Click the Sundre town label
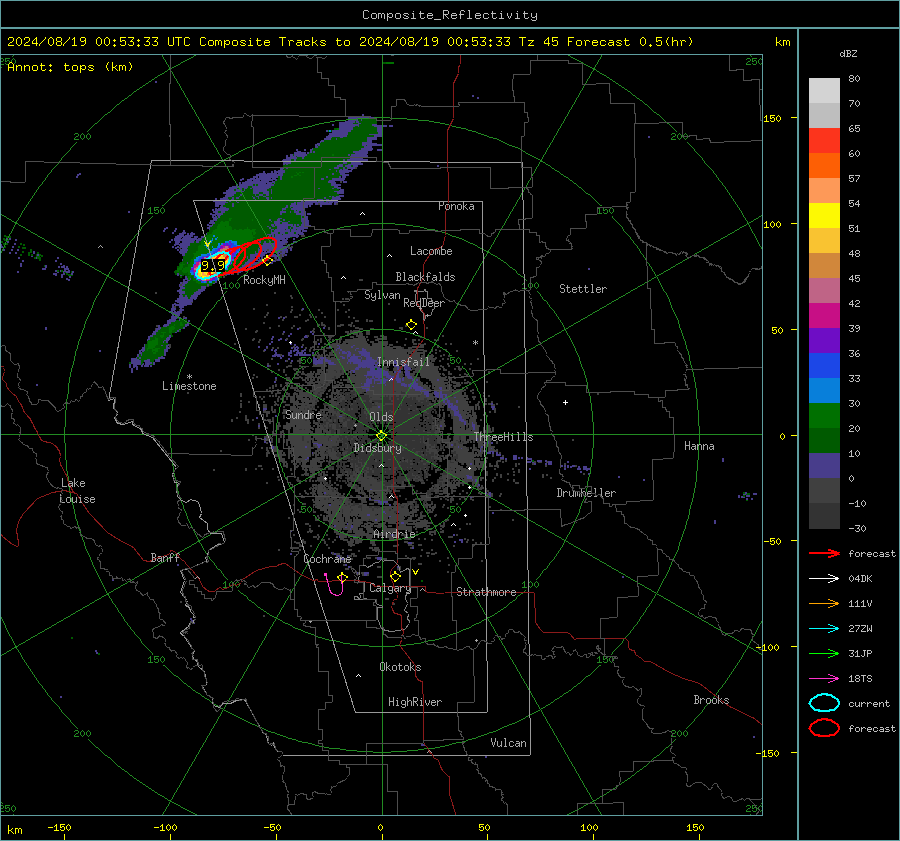This screenshot has height=841, width=900. 303,414
